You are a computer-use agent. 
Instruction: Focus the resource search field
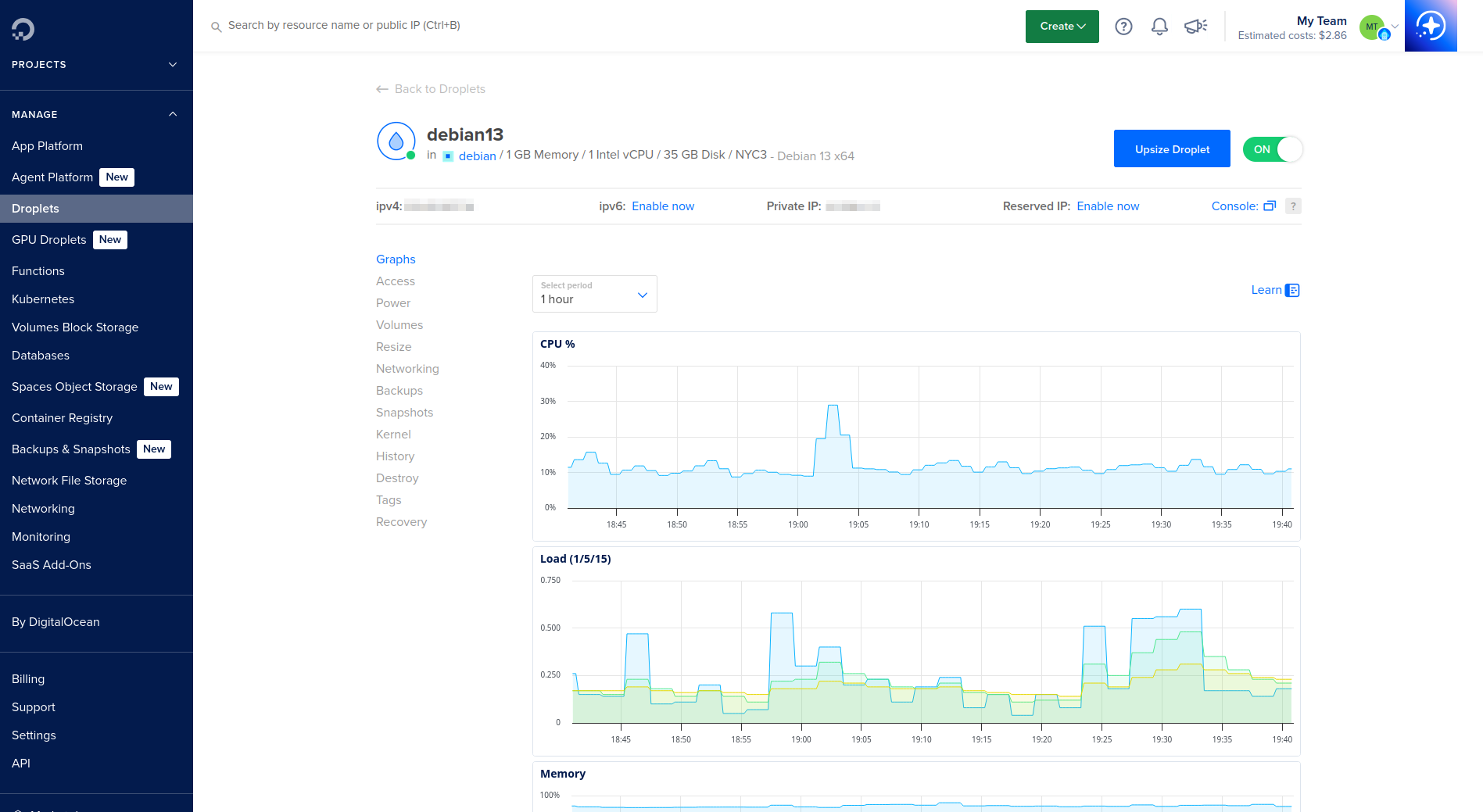point(344,26)
